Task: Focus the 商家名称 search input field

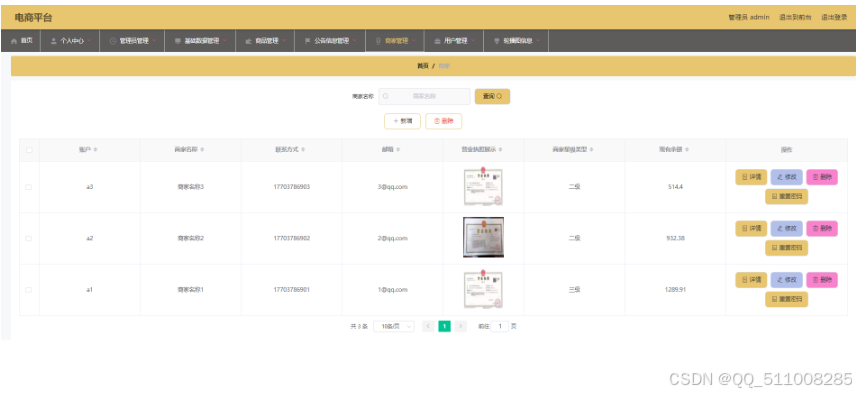Action: click(x=424, y=97)
